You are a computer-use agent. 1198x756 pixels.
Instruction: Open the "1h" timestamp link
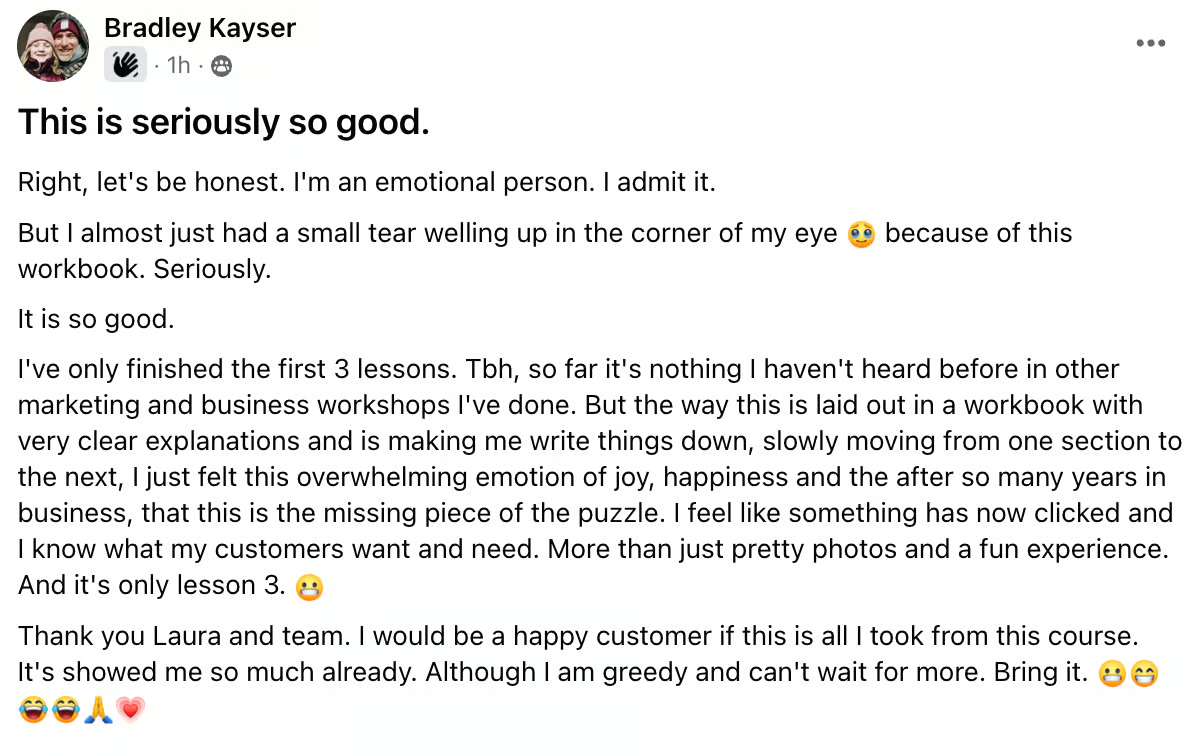point(178,66)
